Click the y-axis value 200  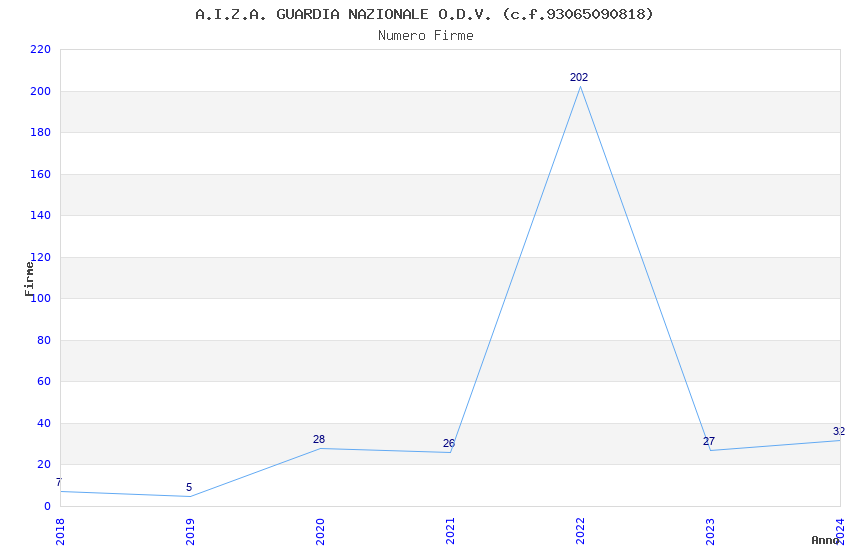click(x=41, y=91)
